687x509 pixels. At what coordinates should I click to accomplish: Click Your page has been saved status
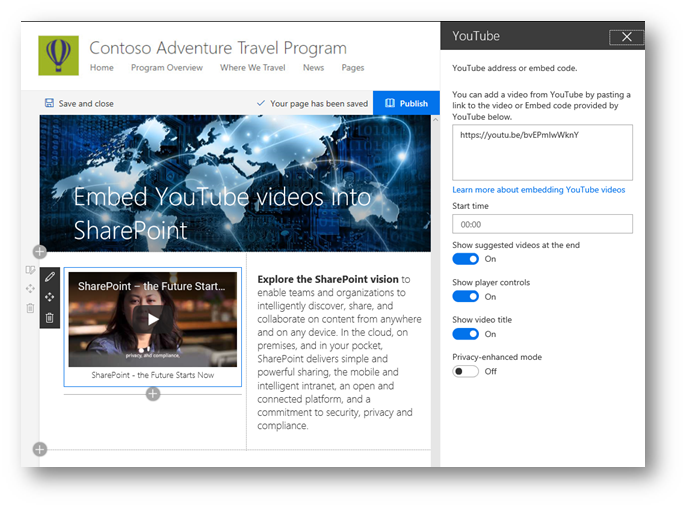[x=319, y=104]
